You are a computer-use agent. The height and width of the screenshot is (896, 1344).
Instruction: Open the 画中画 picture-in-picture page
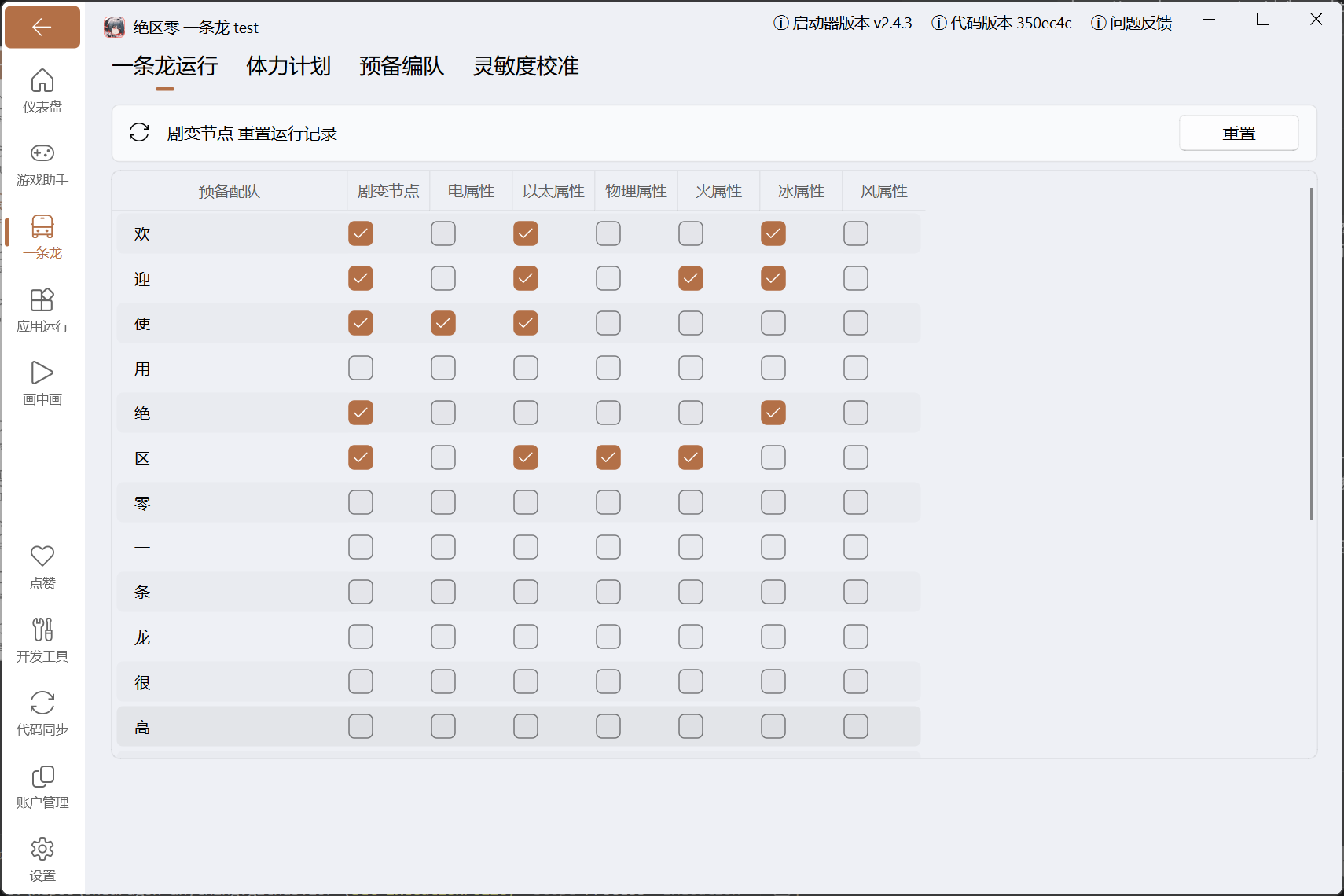[42, 384]
